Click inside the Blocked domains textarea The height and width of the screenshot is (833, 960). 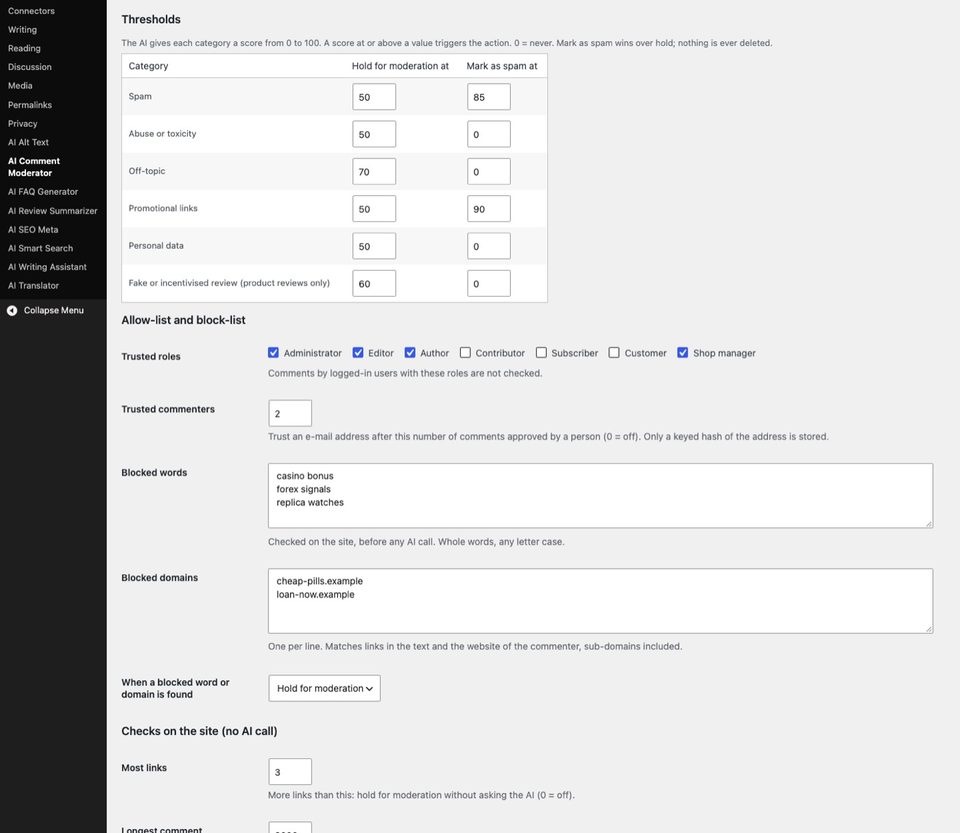(x=601, y=601)
